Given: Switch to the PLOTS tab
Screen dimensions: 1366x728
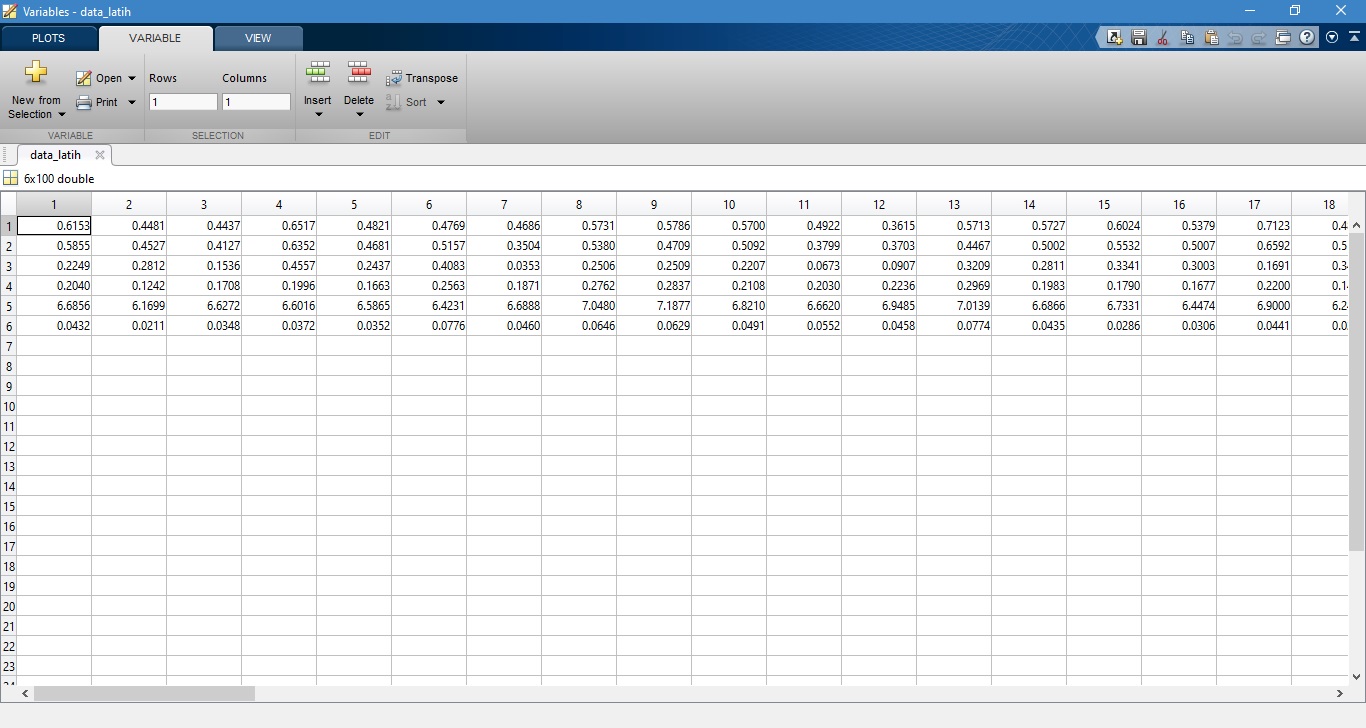Looking at the screenshot, I should point(48,38).
